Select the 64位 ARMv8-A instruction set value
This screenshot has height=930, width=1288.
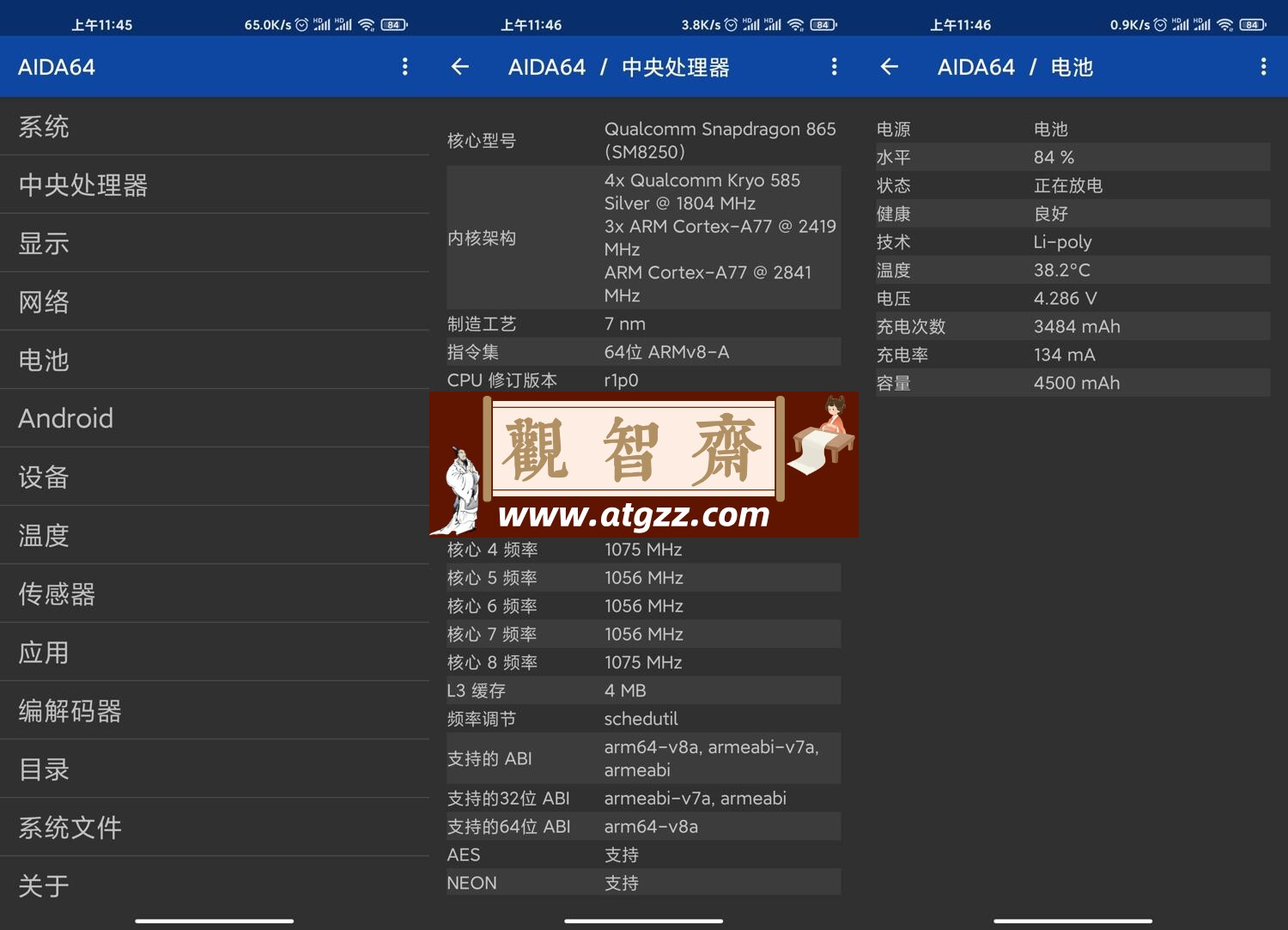pos(666,352)
